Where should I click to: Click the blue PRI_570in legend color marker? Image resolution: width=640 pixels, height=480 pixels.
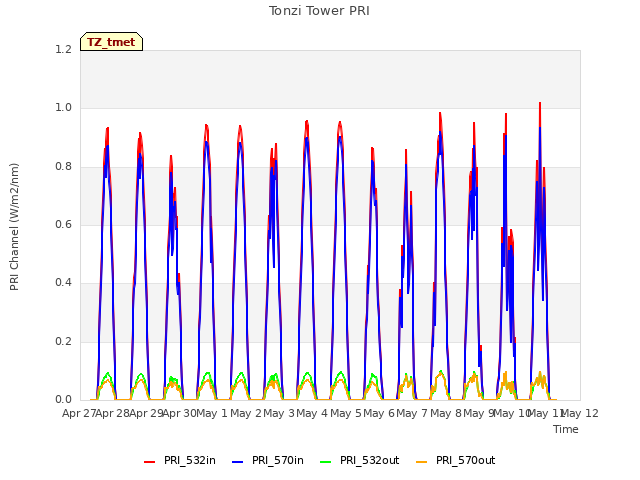click(238, 462)
